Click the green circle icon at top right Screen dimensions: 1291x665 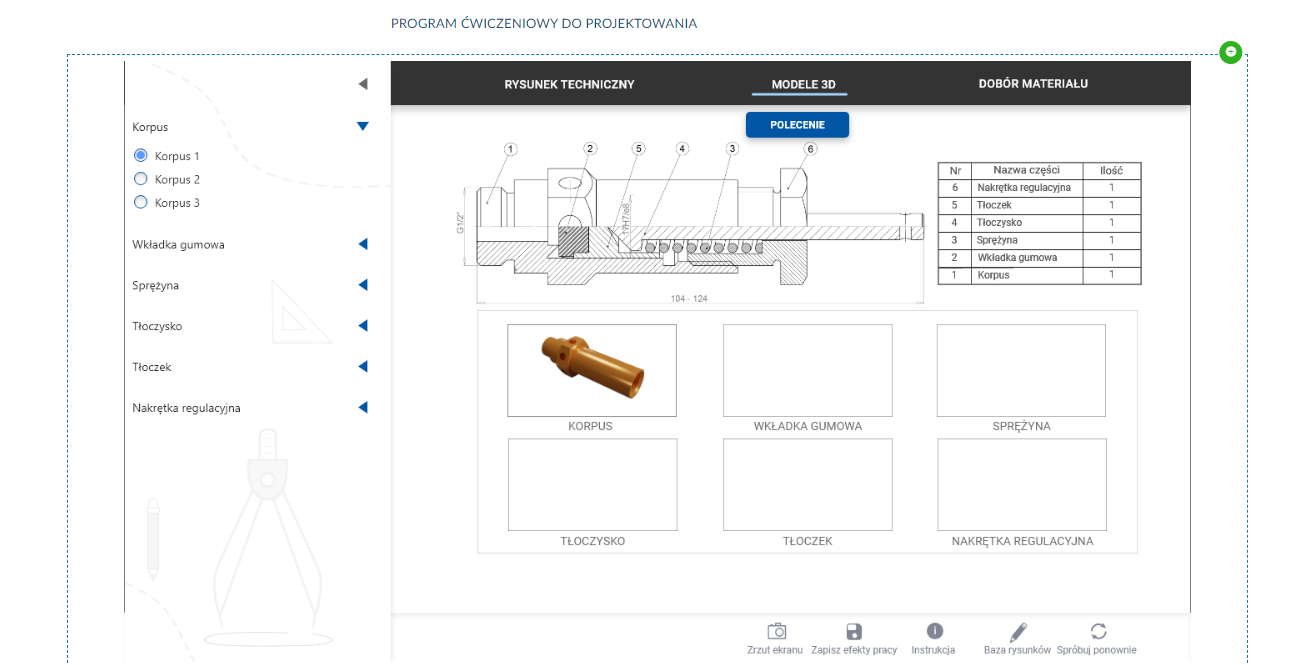tap(1231, 52)
